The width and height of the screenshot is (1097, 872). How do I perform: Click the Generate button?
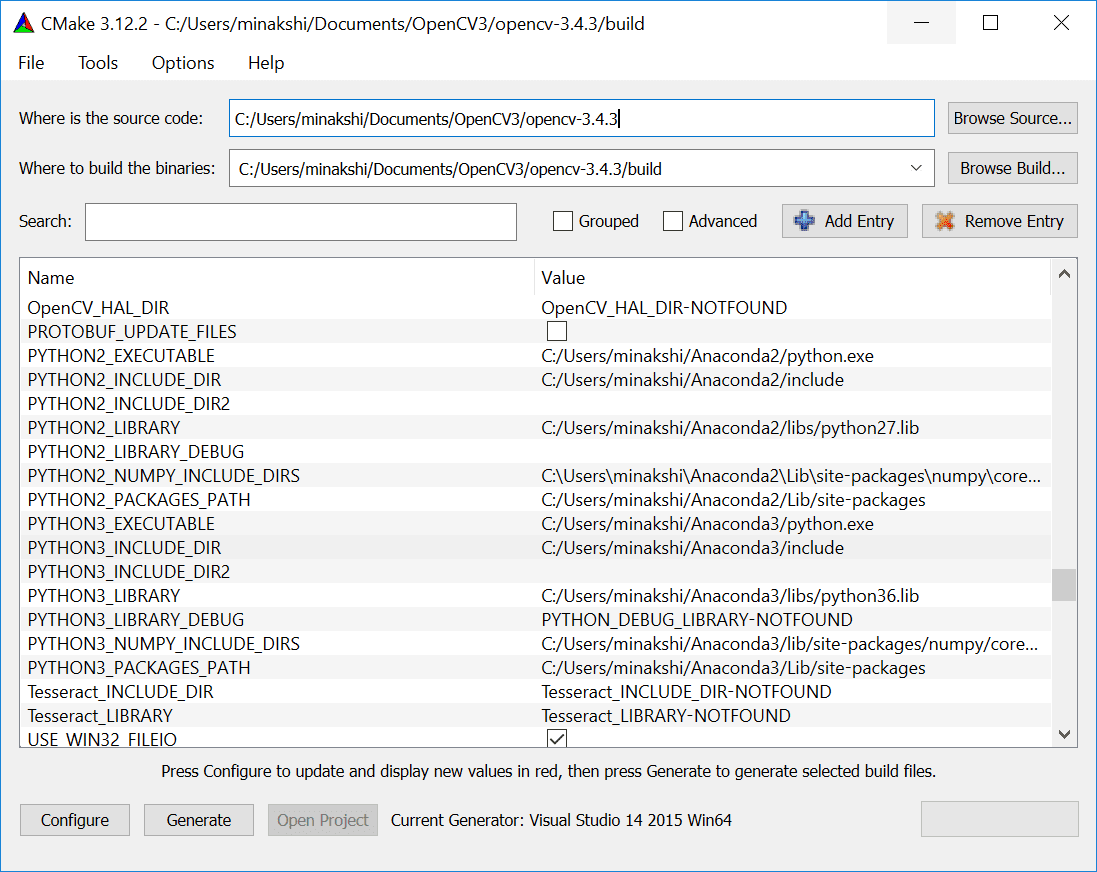pyautogui.click(x=199, y=820)
